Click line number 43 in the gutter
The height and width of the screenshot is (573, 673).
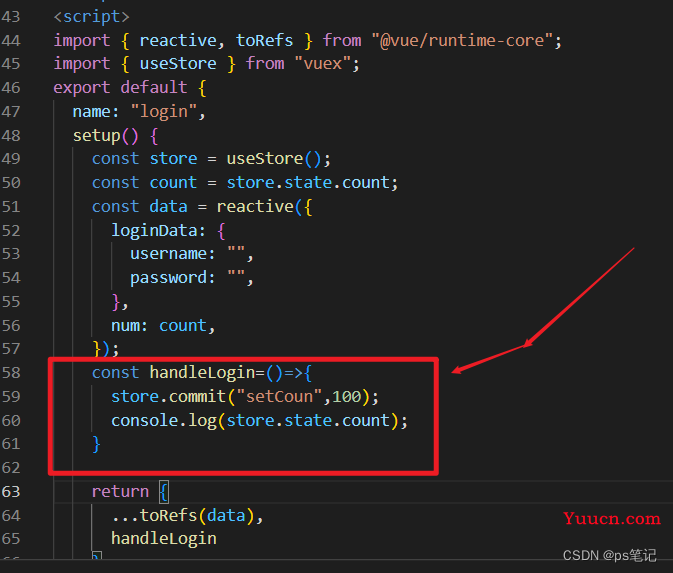pos(11,17)
